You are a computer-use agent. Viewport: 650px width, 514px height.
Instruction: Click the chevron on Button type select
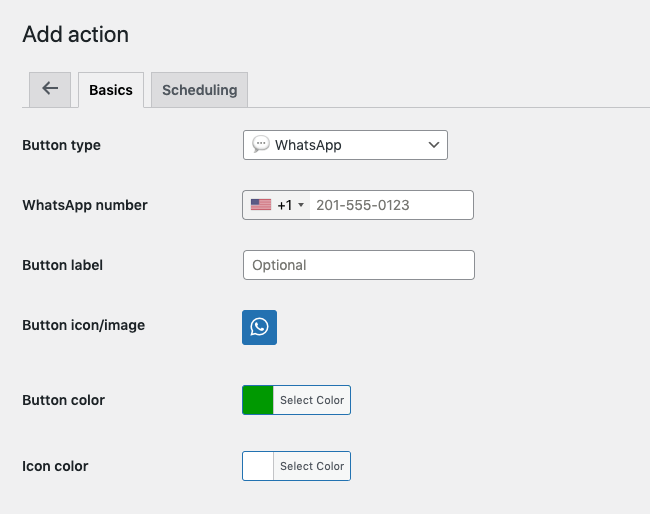click(x=433, y=145)
